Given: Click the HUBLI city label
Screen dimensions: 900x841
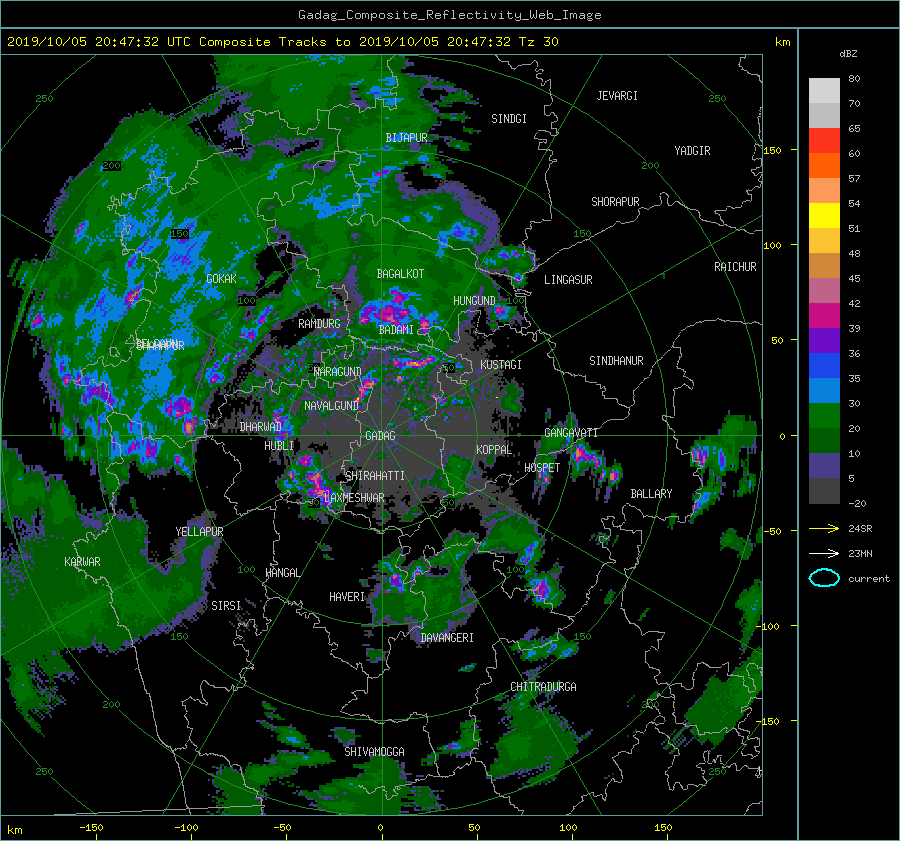Looking at the screenshot, I should (x=279, y=446).
